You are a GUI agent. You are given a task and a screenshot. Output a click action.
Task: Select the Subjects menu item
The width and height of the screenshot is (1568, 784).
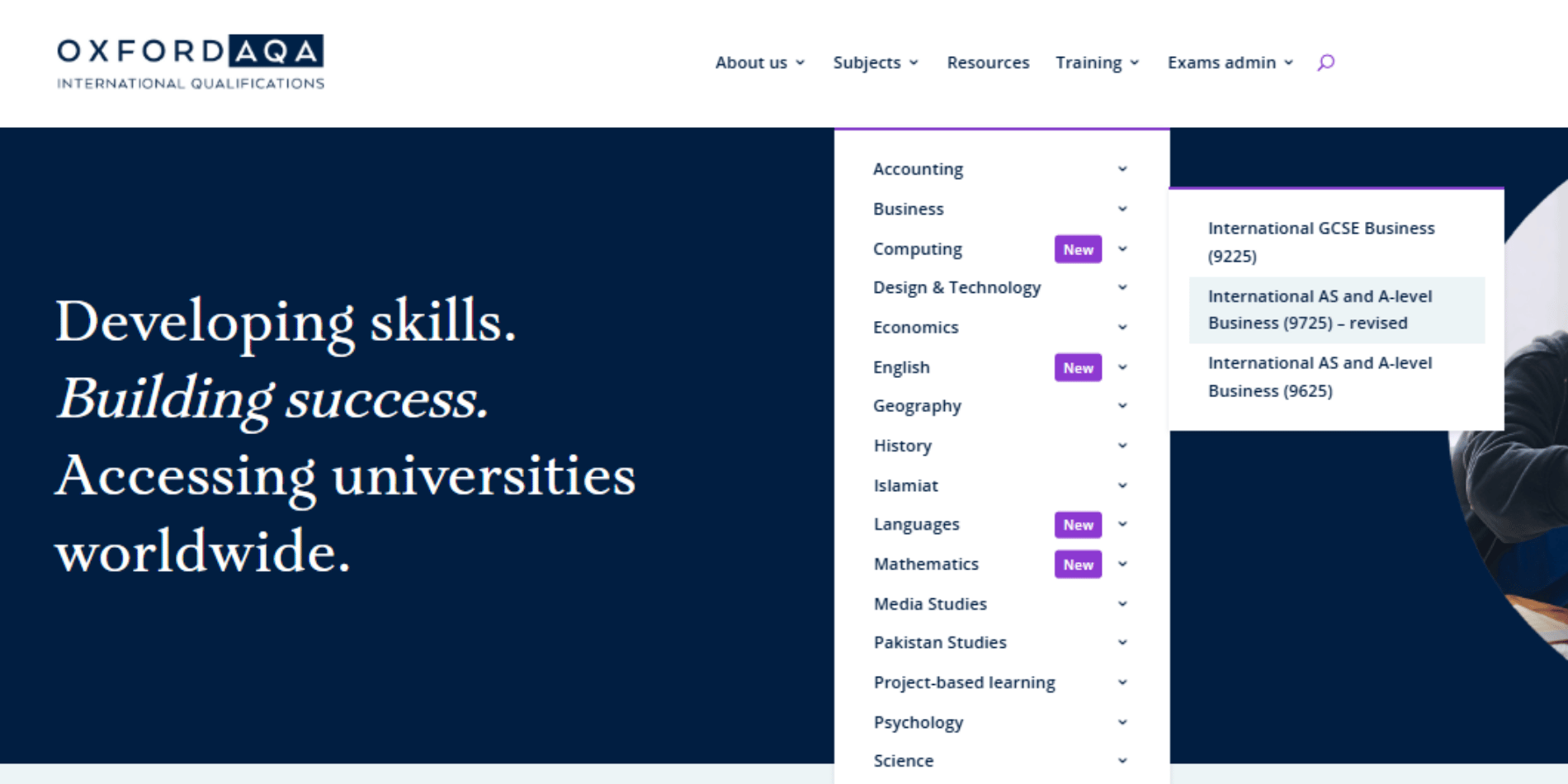(876, 63)
